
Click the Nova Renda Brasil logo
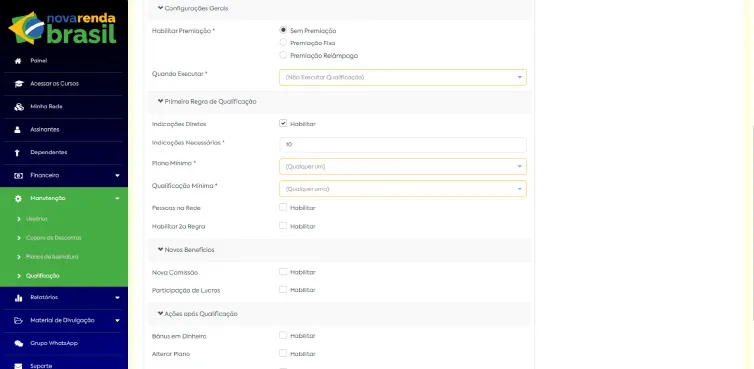(63, 27)
